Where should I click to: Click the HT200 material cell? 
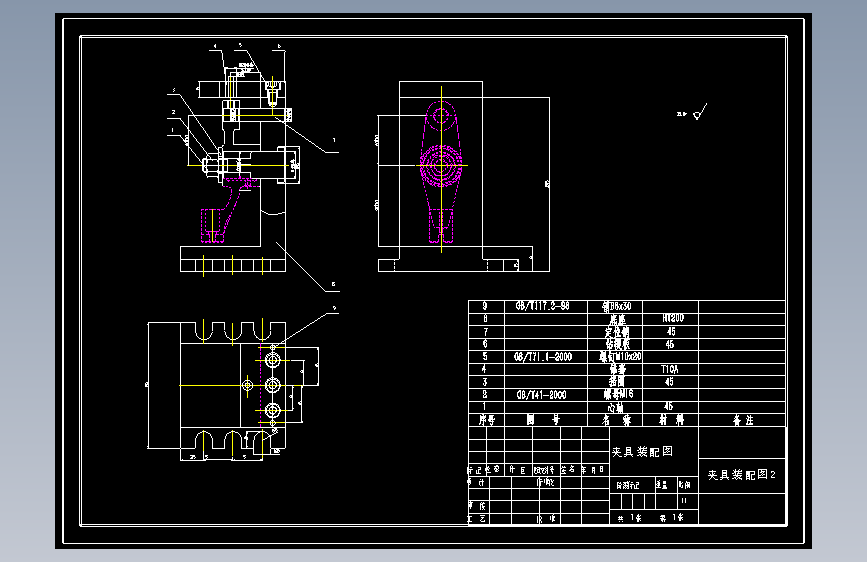(x=673, y=318)
